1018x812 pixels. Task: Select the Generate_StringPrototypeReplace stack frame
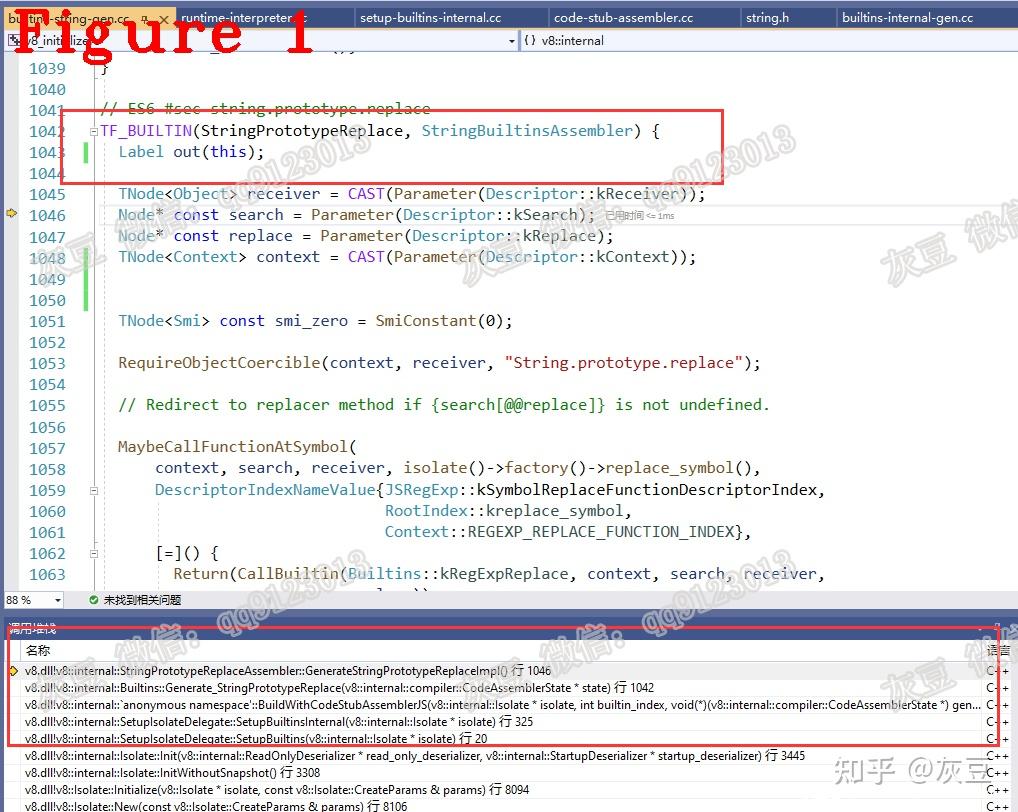(339, 688)
